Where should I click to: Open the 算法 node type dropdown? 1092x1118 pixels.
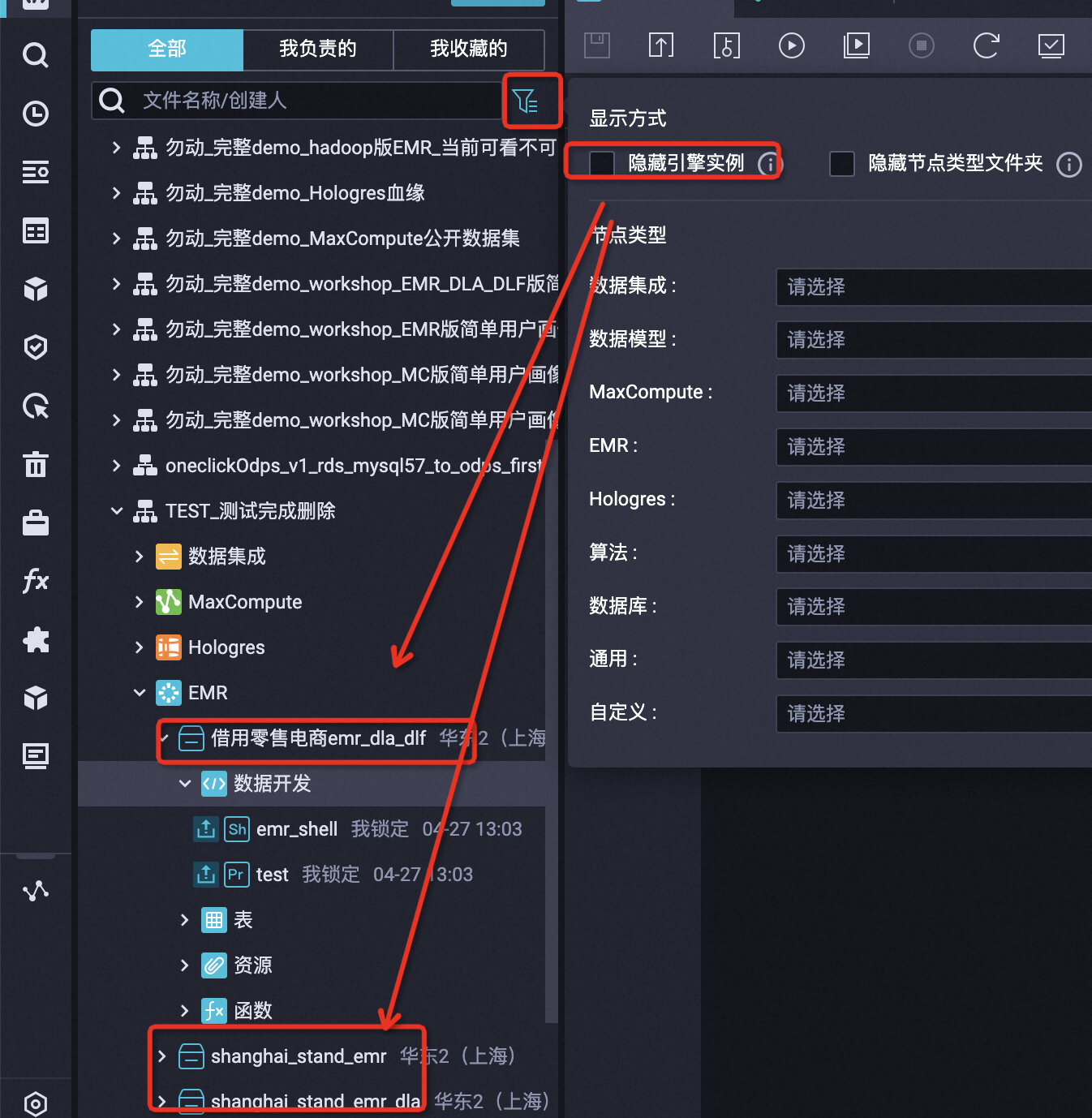[x=934, y=554]
